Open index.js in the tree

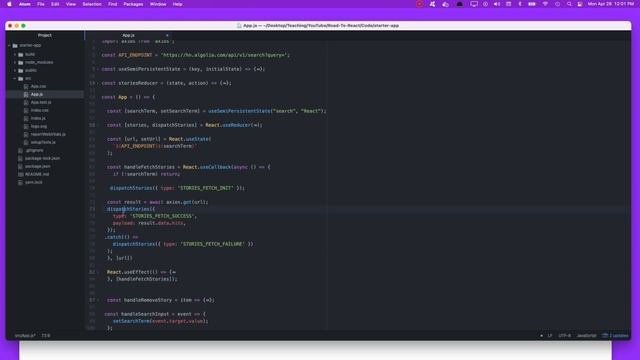(x=38, y=118)
